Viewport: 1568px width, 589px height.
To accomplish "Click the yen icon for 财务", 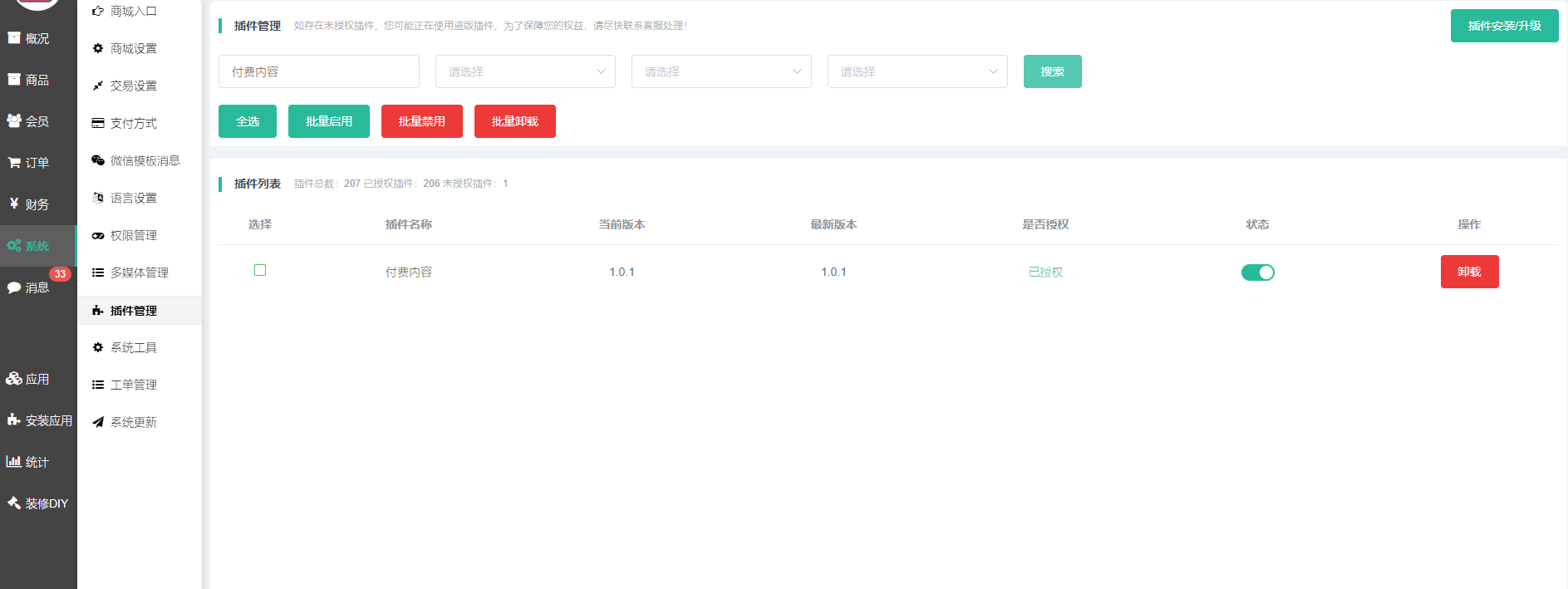I will pos(14,204).
